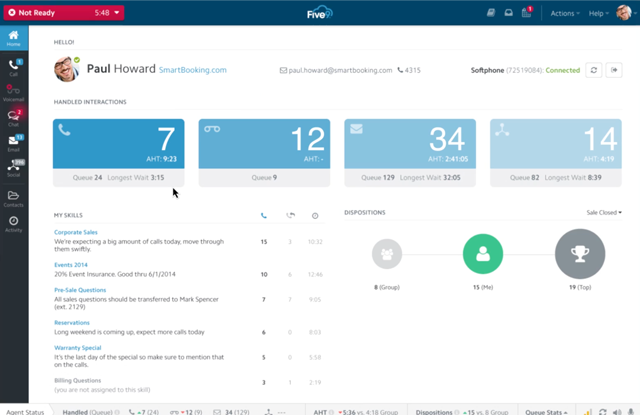Expand the Sale Closed dispositions filter

(x=603, y=212)
